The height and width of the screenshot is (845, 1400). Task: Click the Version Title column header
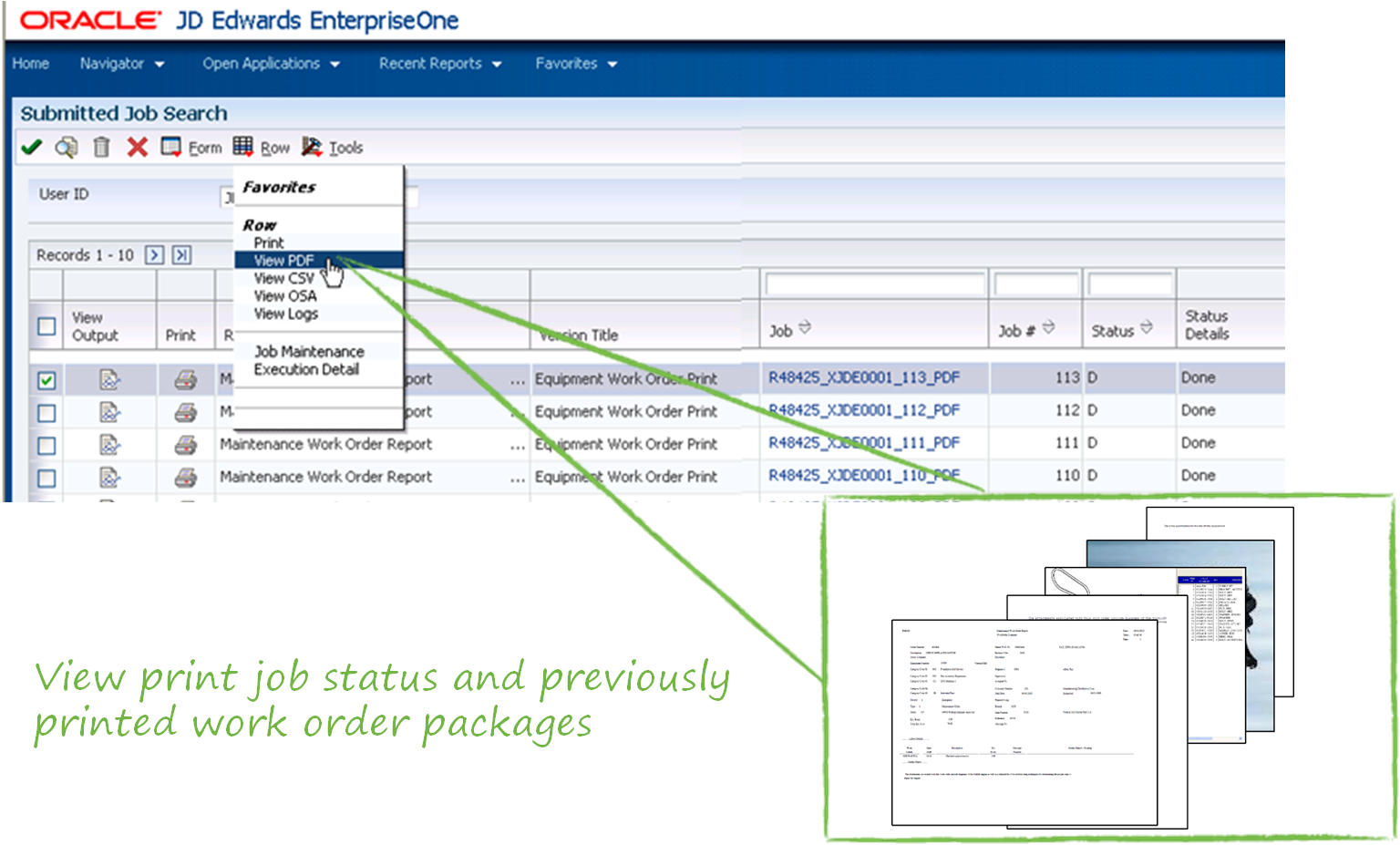(x=578, y=335)
